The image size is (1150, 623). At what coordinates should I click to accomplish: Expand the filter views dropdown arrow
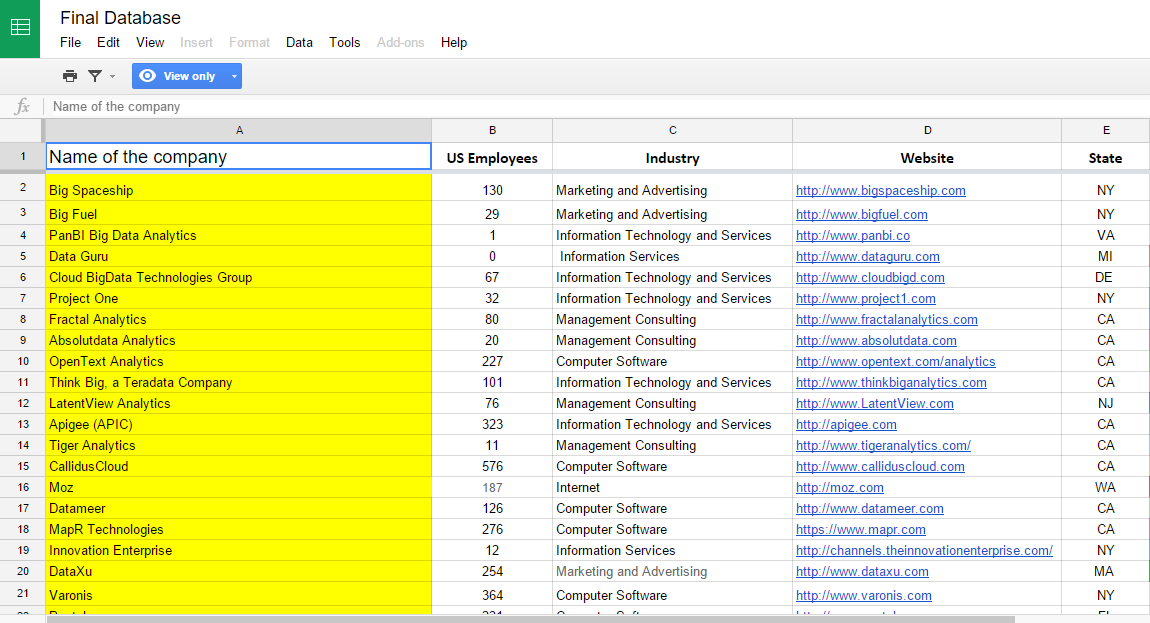(112, 76)
